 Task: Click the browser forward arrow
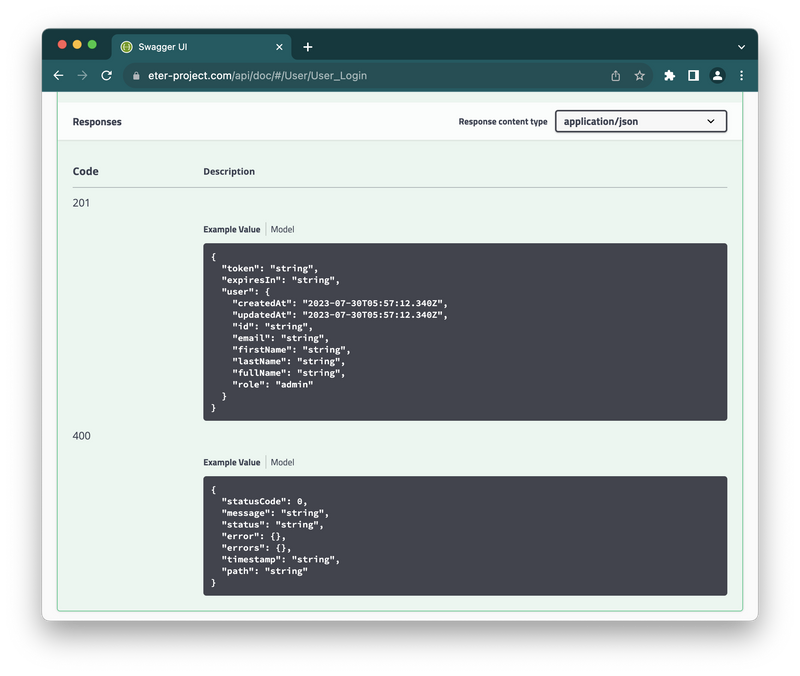coord(82,75)
